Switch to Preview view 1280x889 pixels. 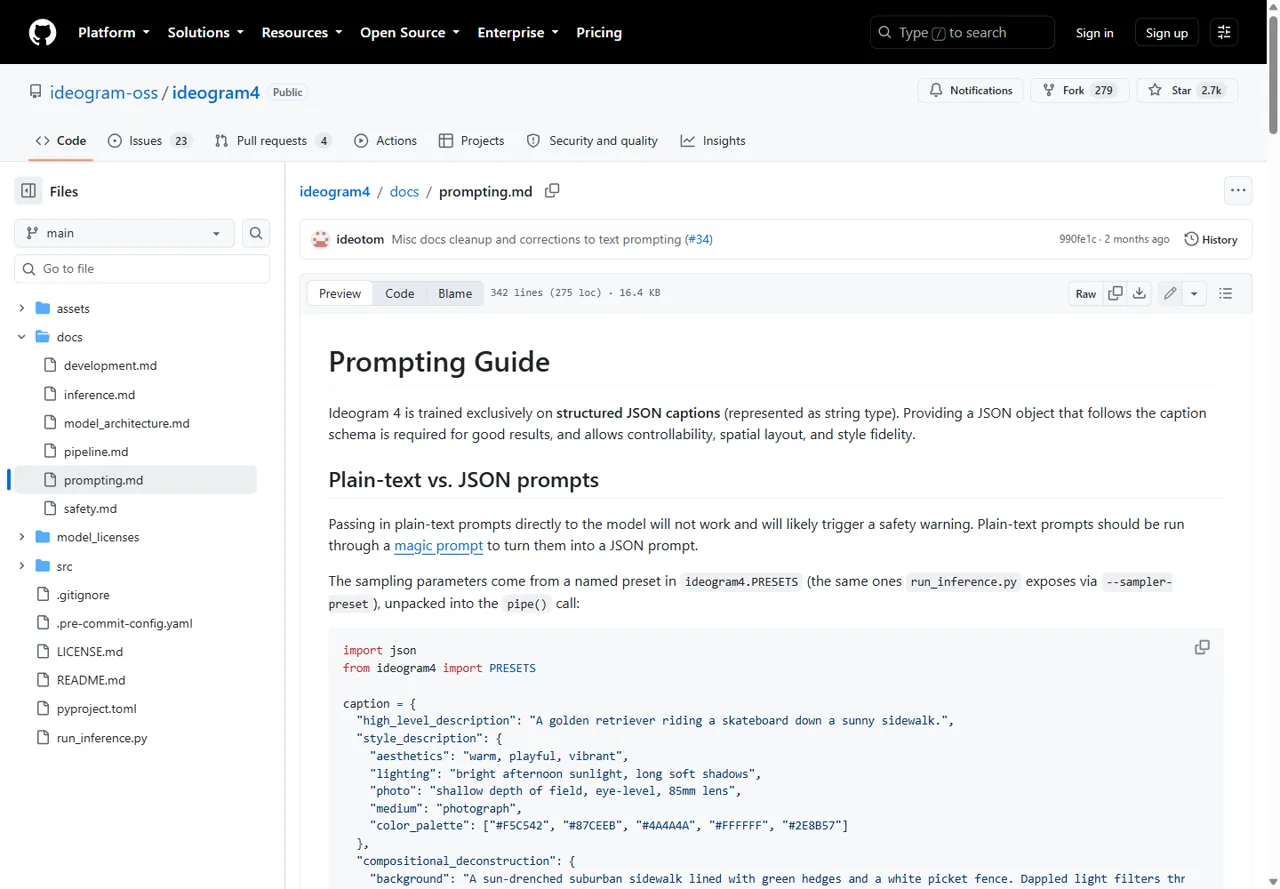[340, 294]
